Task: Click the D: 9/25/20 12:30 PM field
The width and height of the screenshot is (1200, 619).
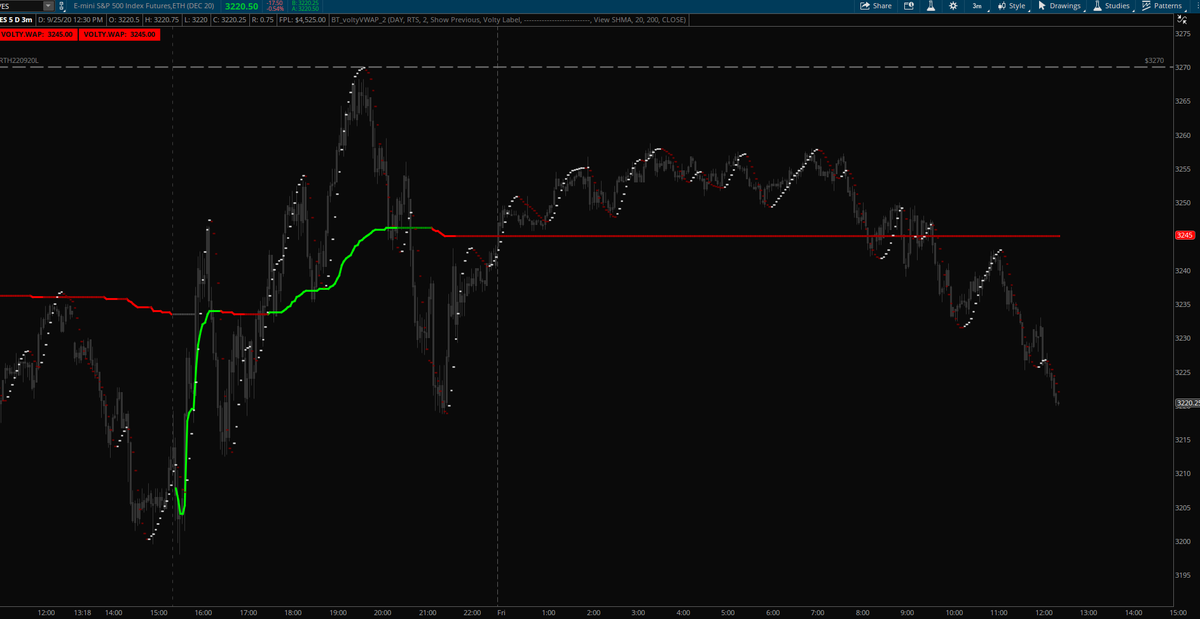Action: [x=72, y=19]
